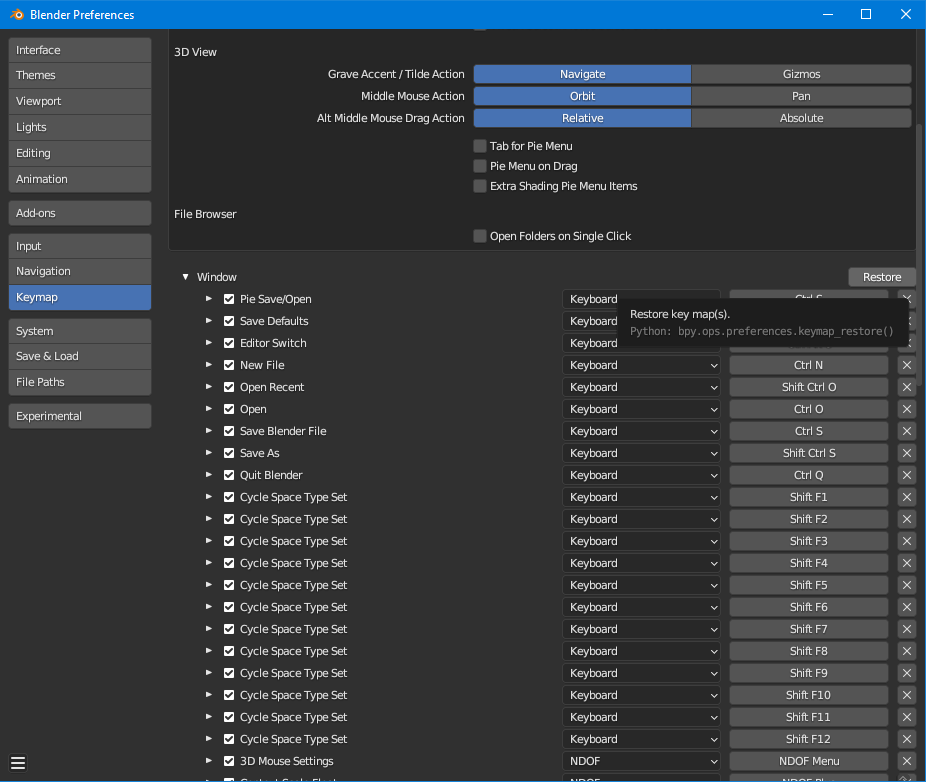The width and height of the screenshot is (926, 782).
Task: Remove the Shift F2 keymap entry
Action: click(x=907, y=519)
